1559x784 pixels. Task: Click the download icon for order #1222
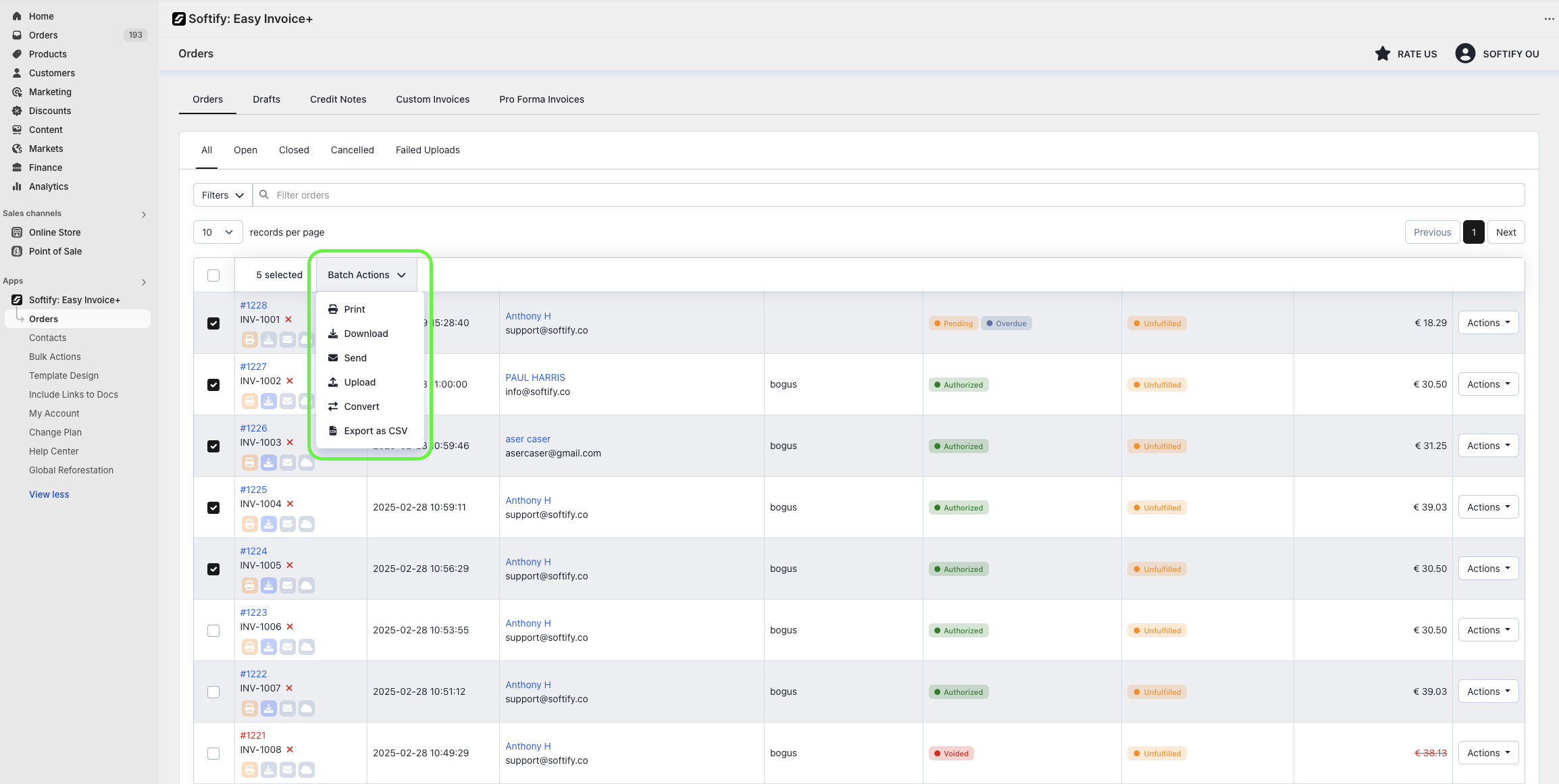click(268, 708)
